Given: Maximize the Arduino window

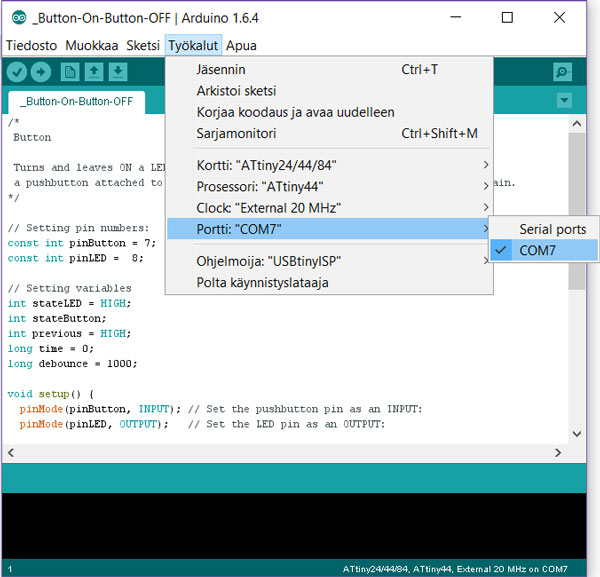Looking at the screenshot, I should click(x=507, y=18).
